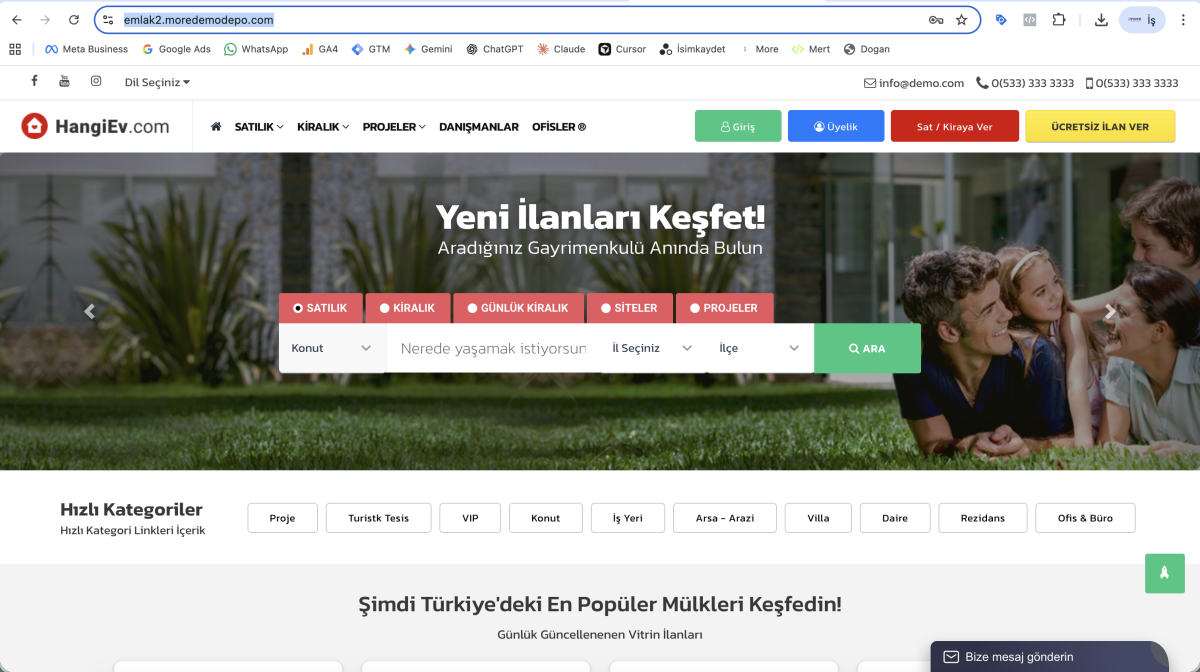Click the house icon in the navigation bar

pos(214,127)
